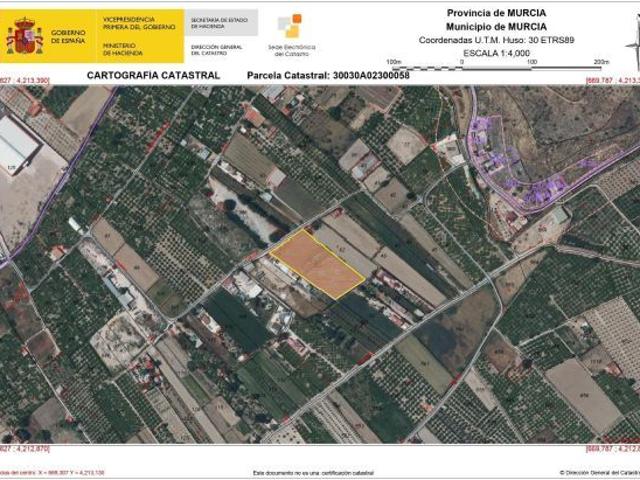Click the Spanish coat of arms emblem
640x480 pixels.
[x=24, y=36]
